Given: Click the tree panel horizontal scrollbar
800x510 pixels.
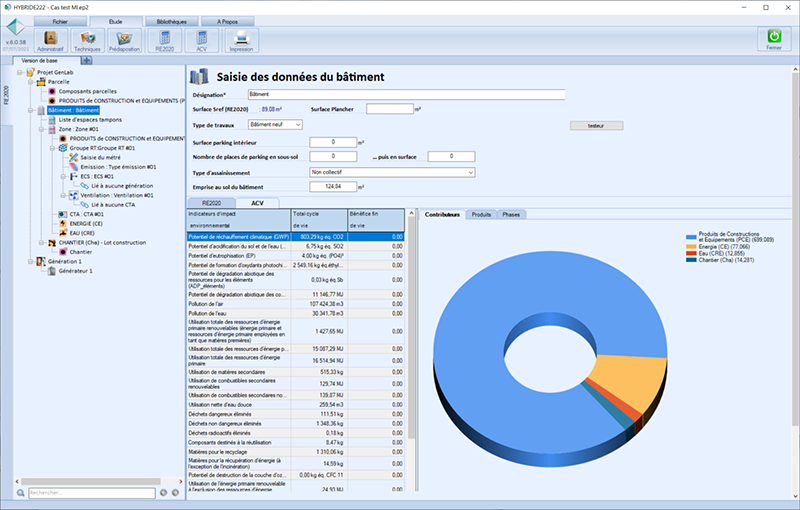Looking at the screenshot, I should point(91,481).
